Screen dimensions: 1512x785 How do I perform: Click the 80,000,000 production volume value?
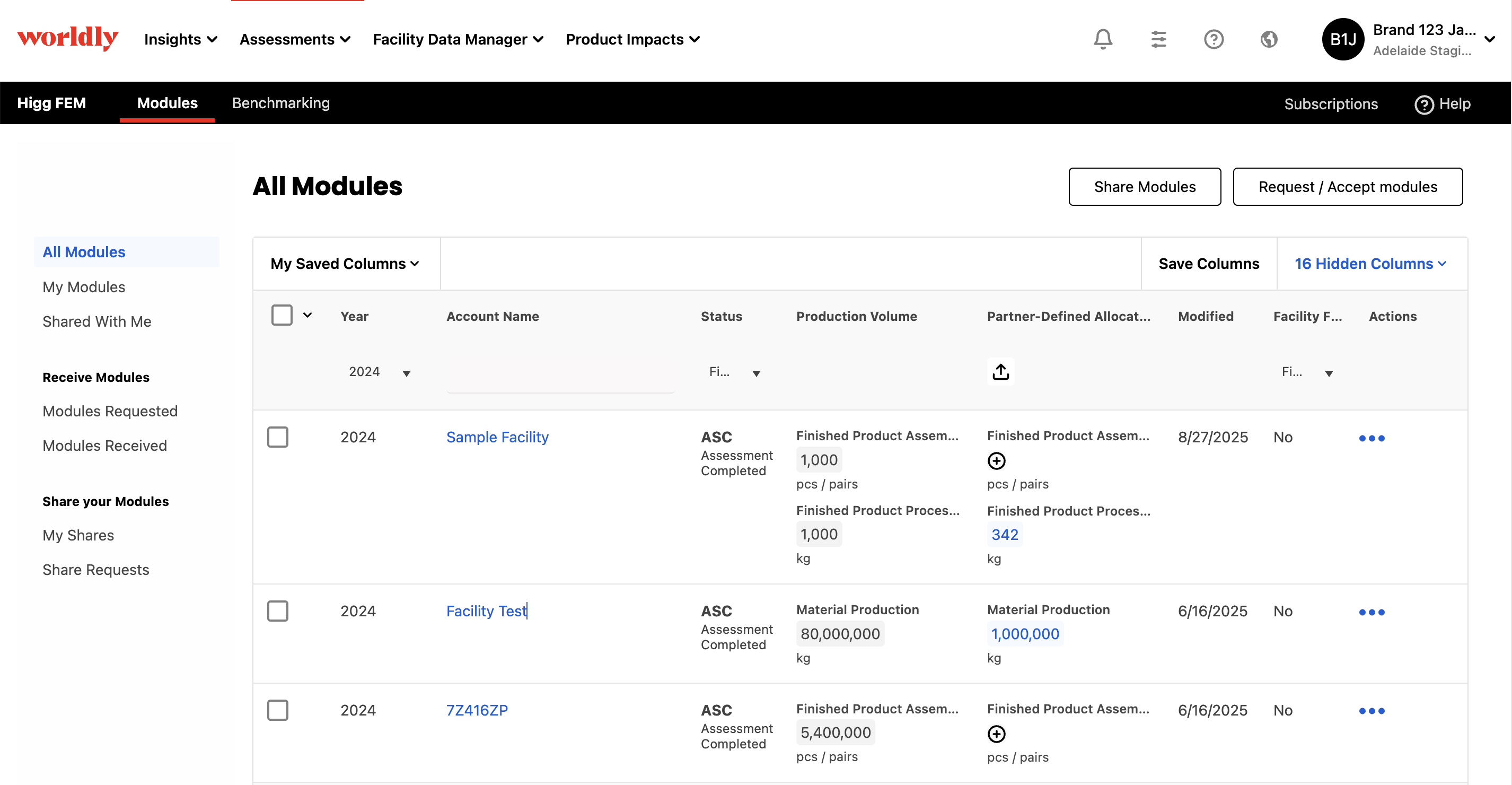click(840, 634)
